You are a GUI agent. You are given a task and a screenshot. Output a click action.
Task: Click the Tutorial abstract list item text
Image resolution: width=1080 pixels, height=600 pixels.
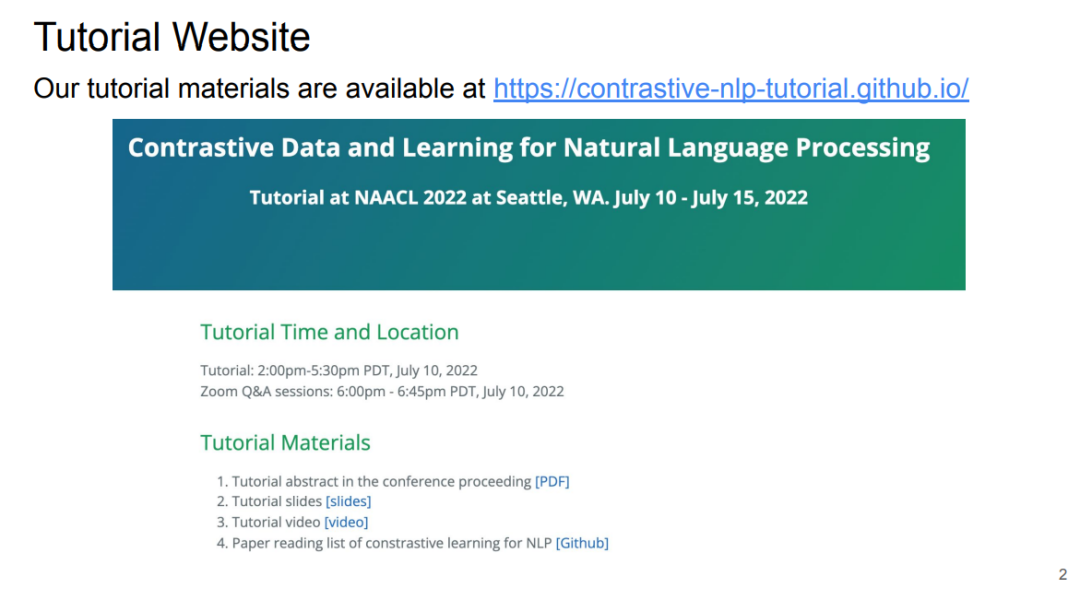(x=382, y=482)
